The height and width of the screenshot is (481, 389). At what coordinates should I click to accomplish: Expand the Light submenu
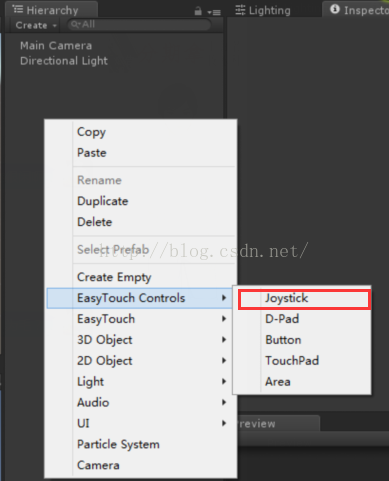141,382
